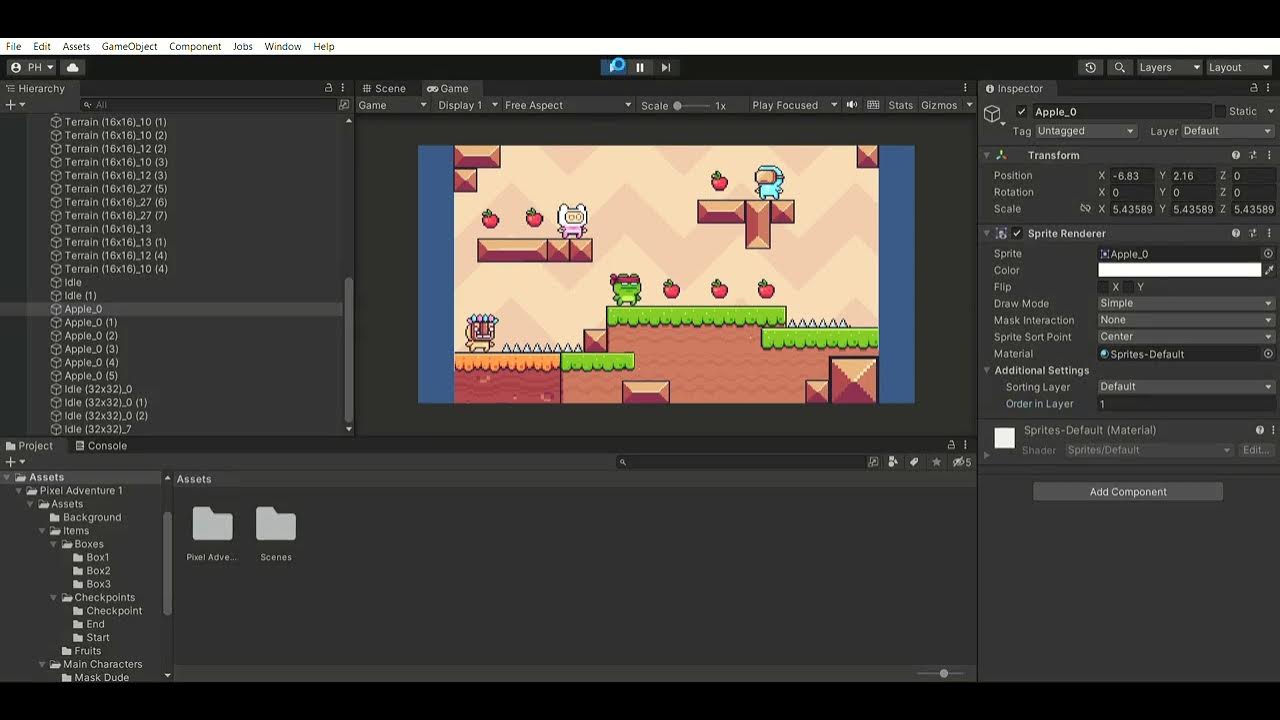Open the Component menu
Image resolution: width=1280 pixels, height=720 pixels.
195,46
